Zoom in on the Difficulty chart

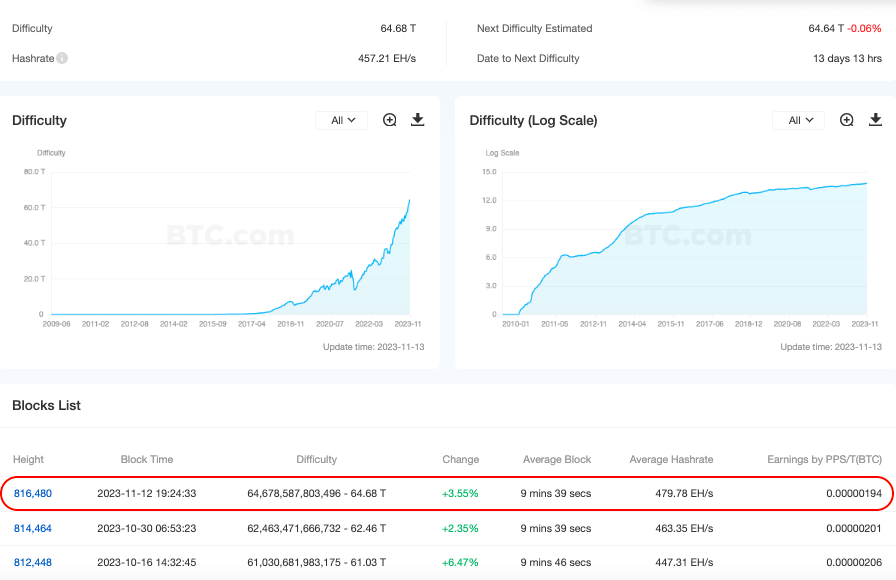[x=390, y=120]
